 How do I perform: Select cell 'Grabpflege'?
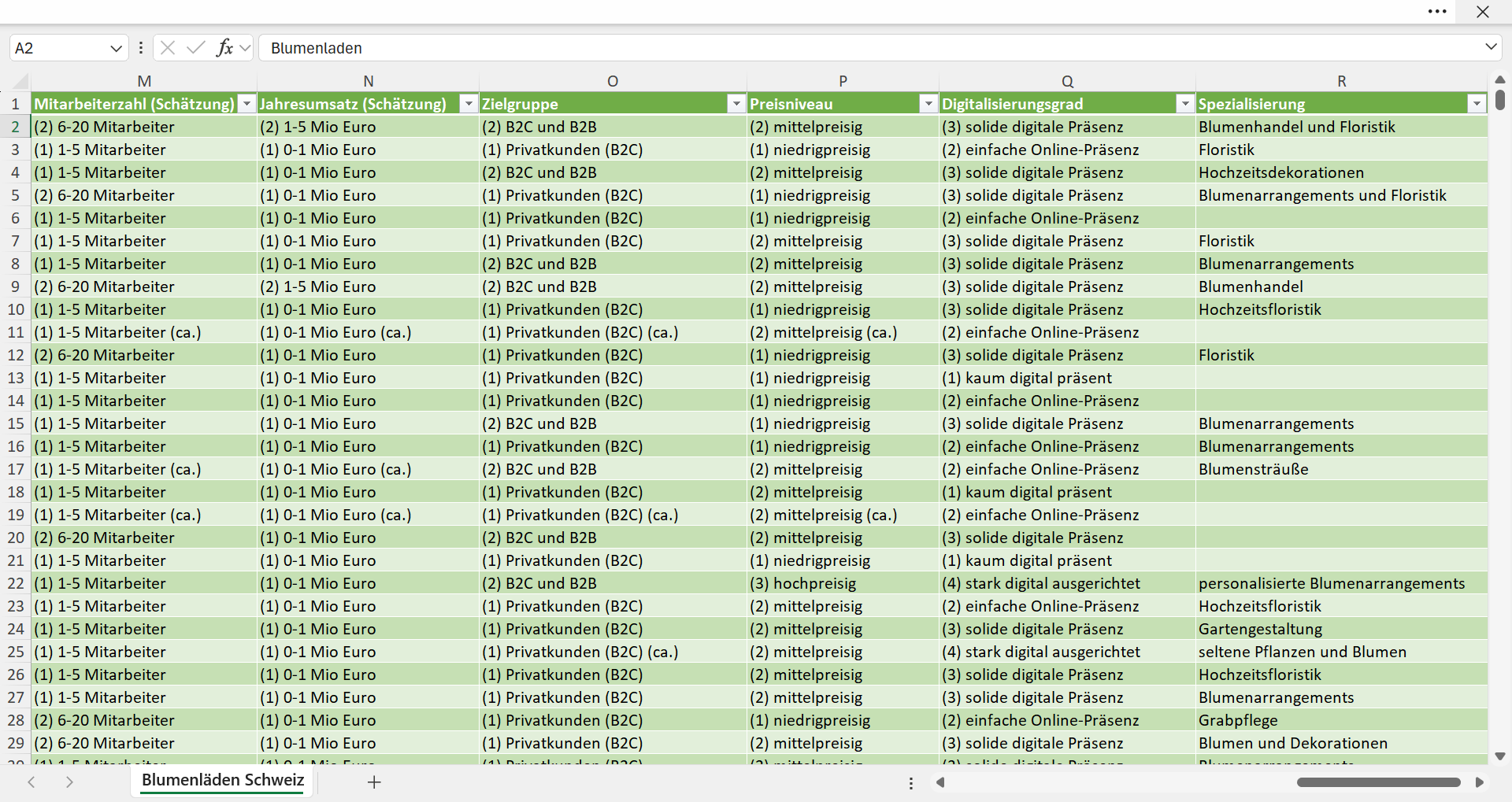click(1342, 720)
